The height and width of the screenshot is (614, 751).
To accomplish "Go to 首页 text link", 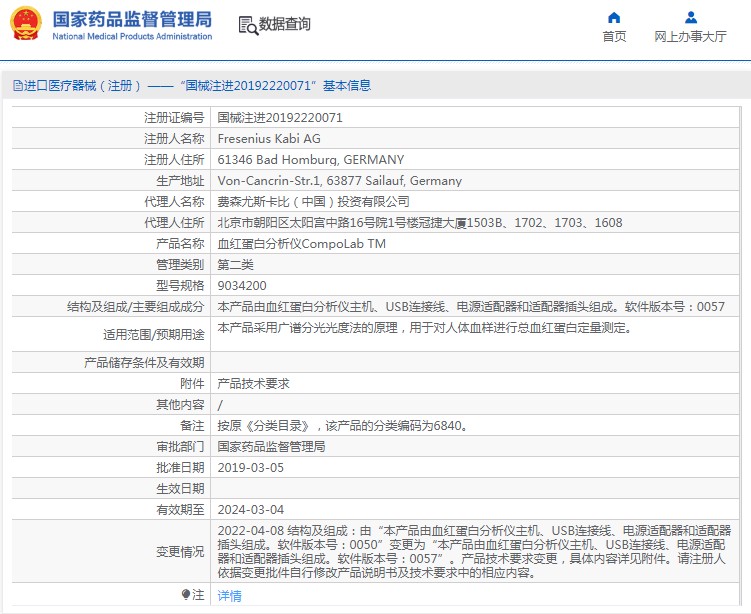I will 614,36.
